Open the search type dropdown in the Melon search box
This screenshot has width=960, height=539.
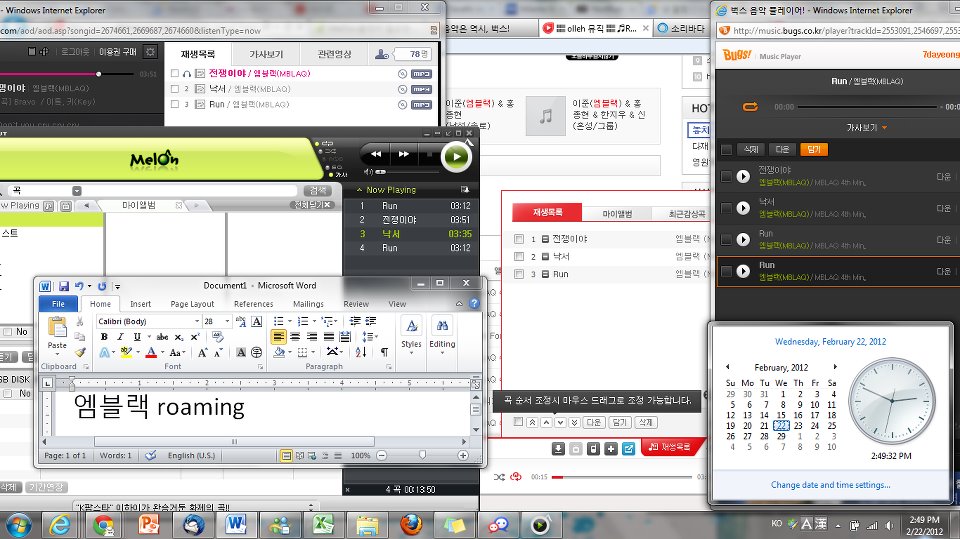tap(77, 191)
